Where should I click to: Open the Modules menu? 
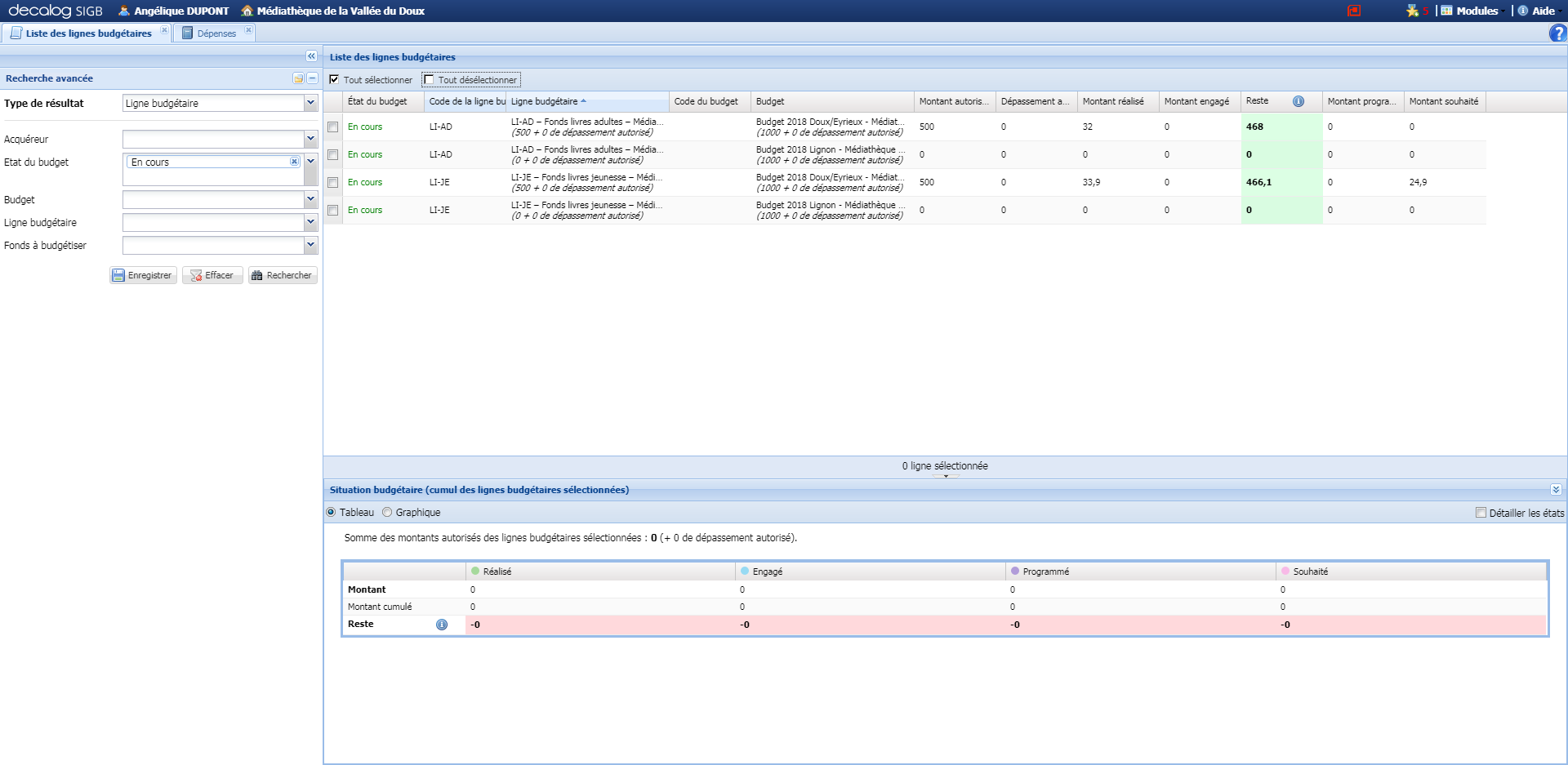pyautogui.click(x=1476, y=11)
